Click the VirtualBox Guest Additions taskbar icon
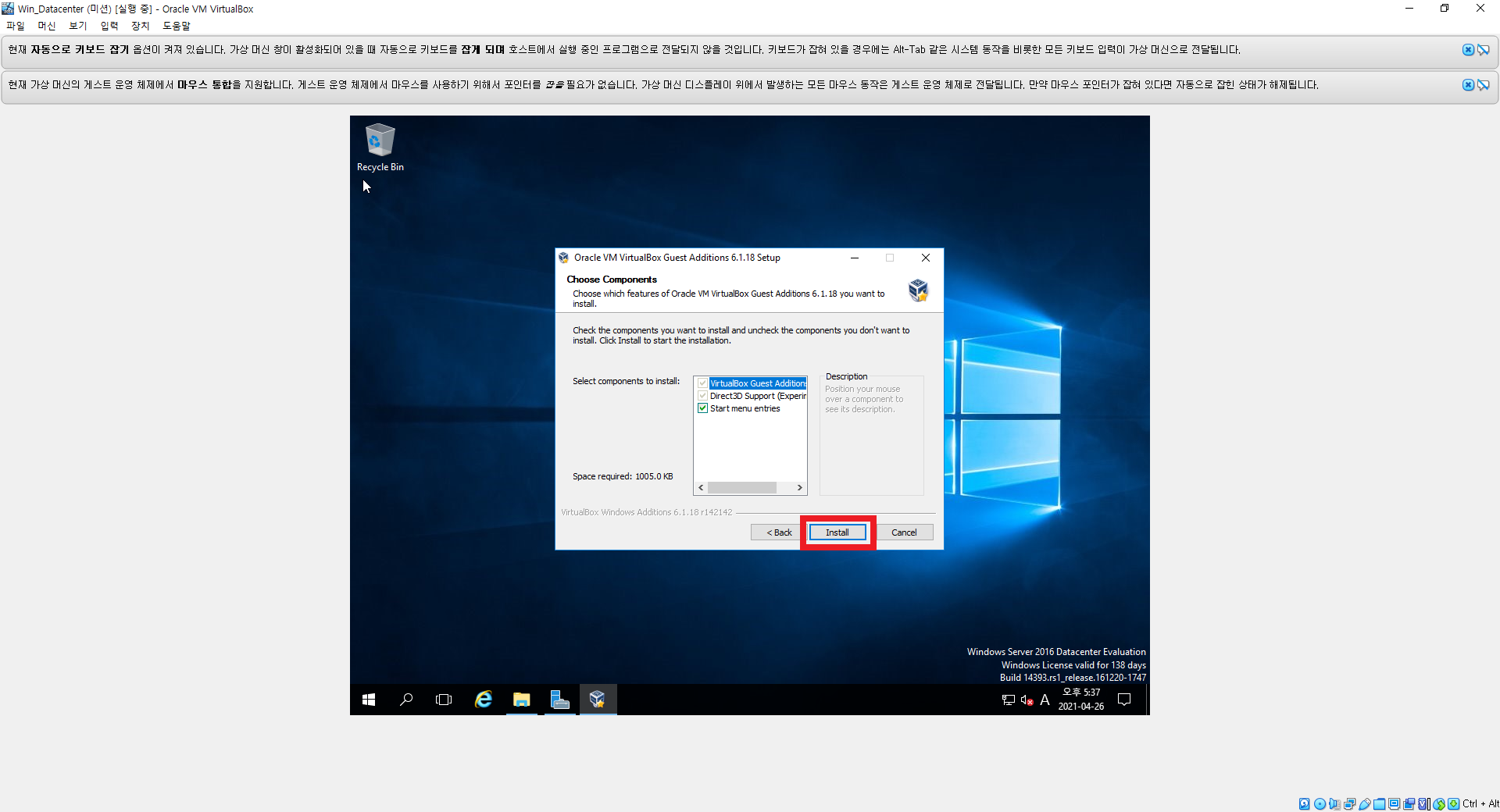Image resolution: width=1500 pixels, height=812 pixels. pyautogui.click(x=598, y=700)
